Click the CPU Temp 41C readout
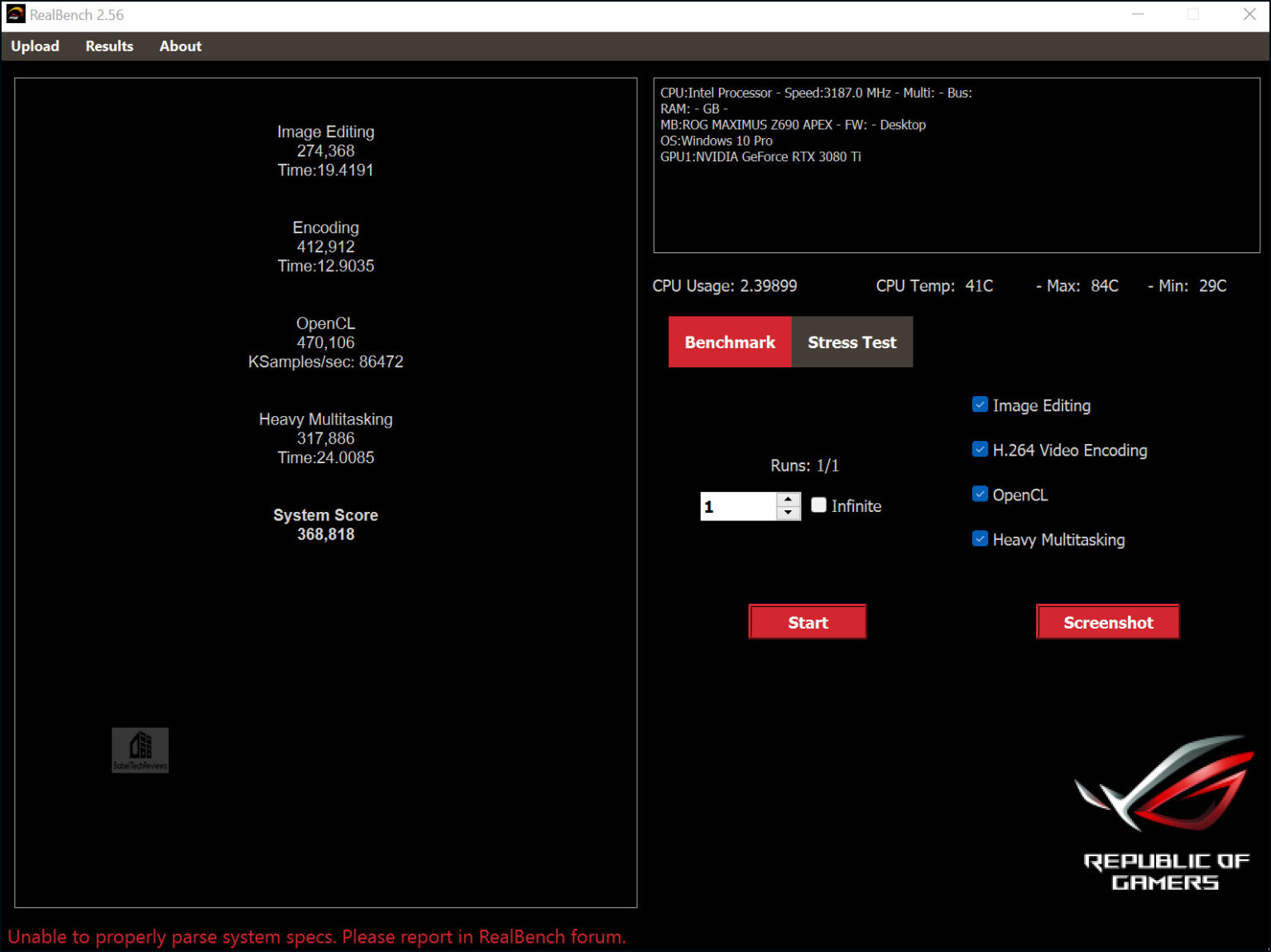This screenshot has height=952, width=1271. 935,286
